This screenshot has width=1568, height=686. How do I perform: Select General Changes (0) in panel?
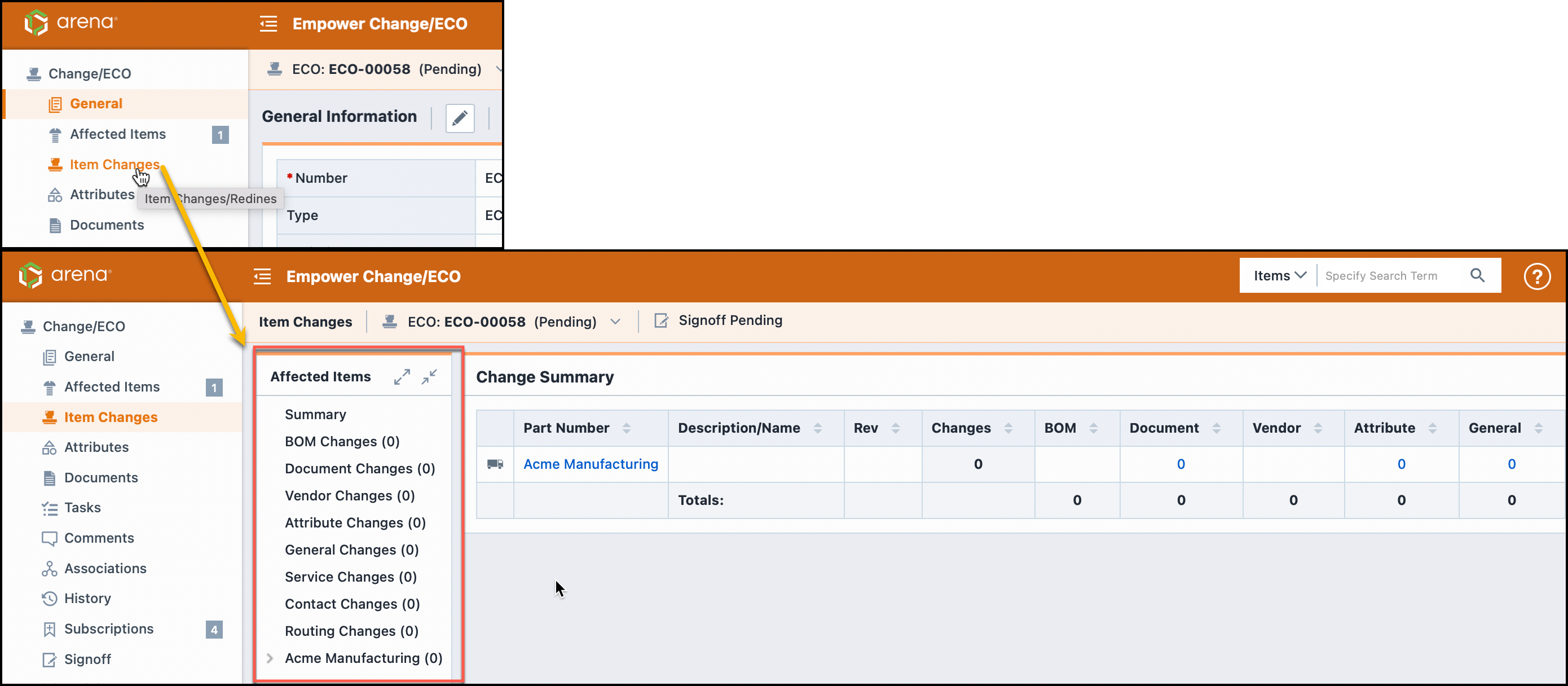click(x=351, y=549)
